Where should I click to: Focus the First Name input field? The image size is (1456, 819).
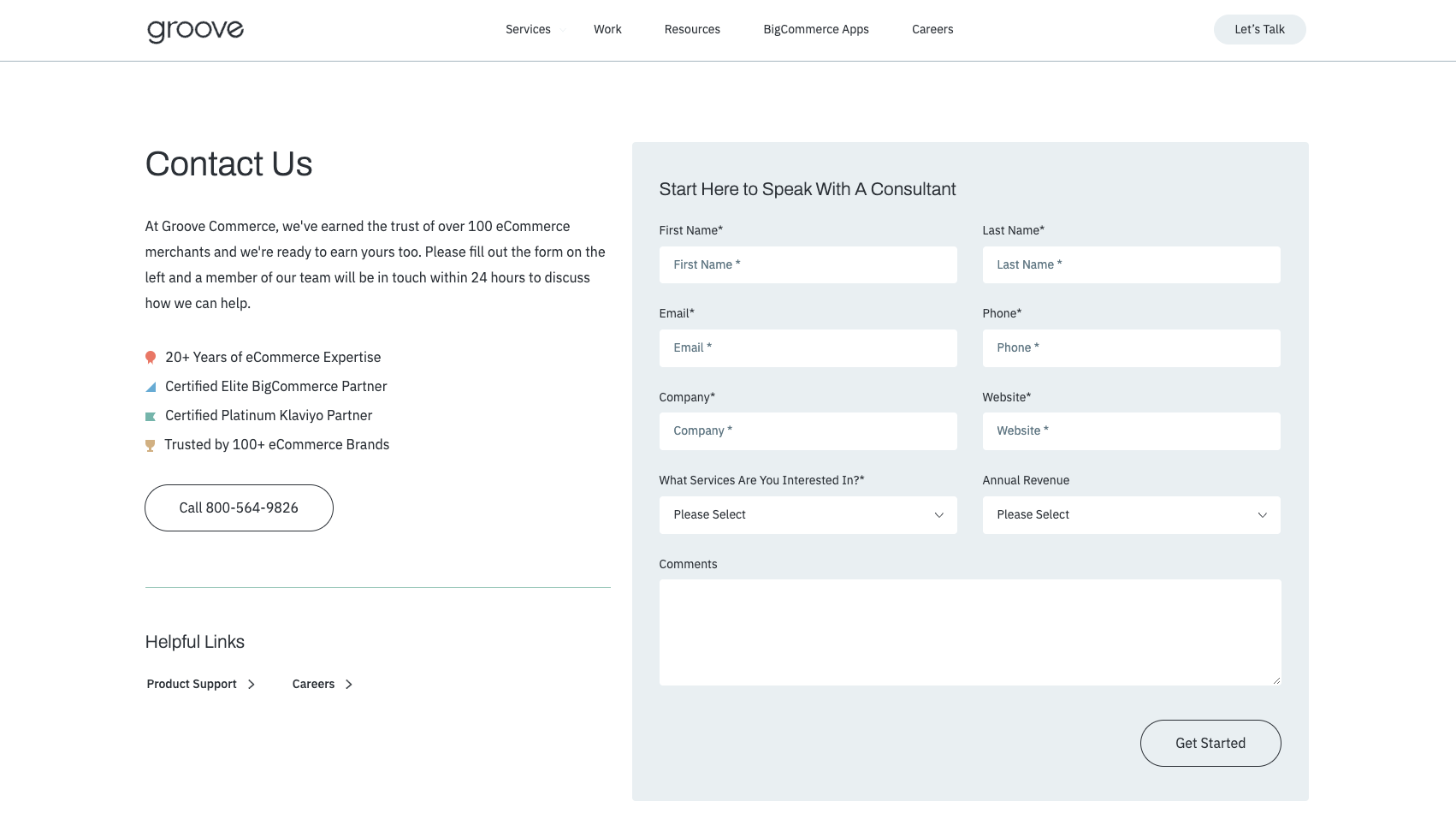pyautogui.click(x=808, y=265)
